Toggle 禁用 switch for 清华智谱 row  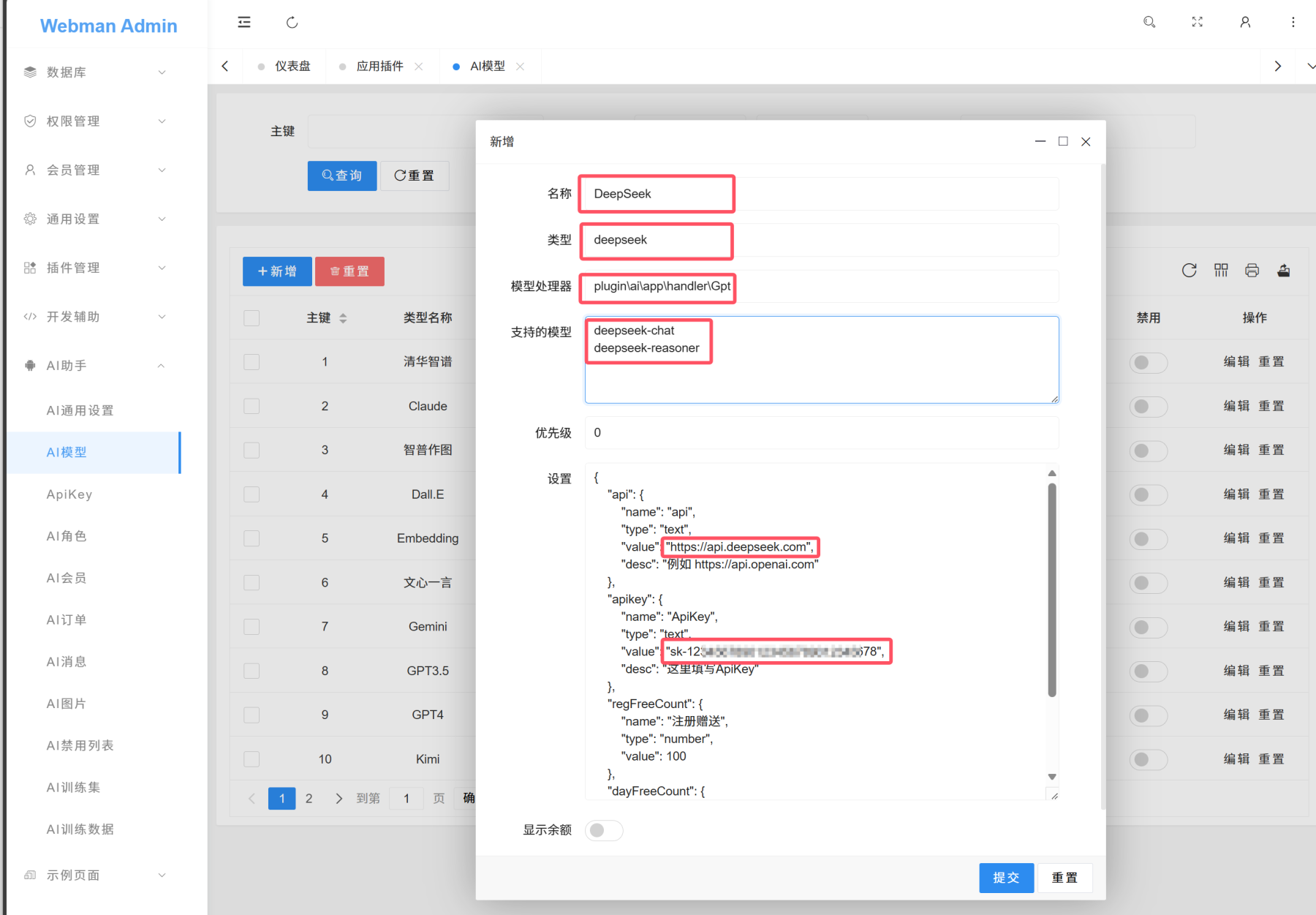(1149, 363)
